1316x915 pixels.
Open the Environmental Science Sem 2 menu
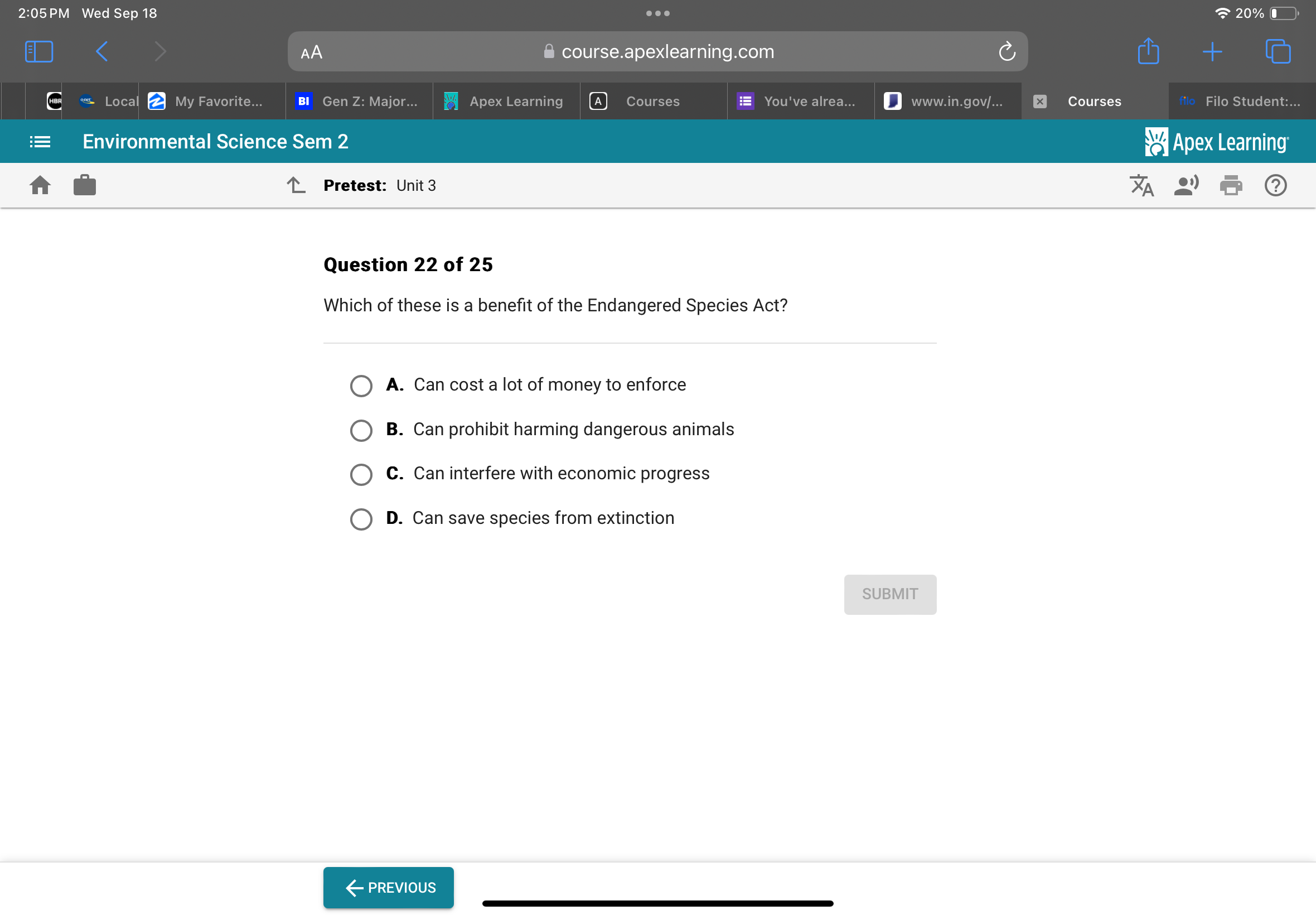(x=37, y=141)
